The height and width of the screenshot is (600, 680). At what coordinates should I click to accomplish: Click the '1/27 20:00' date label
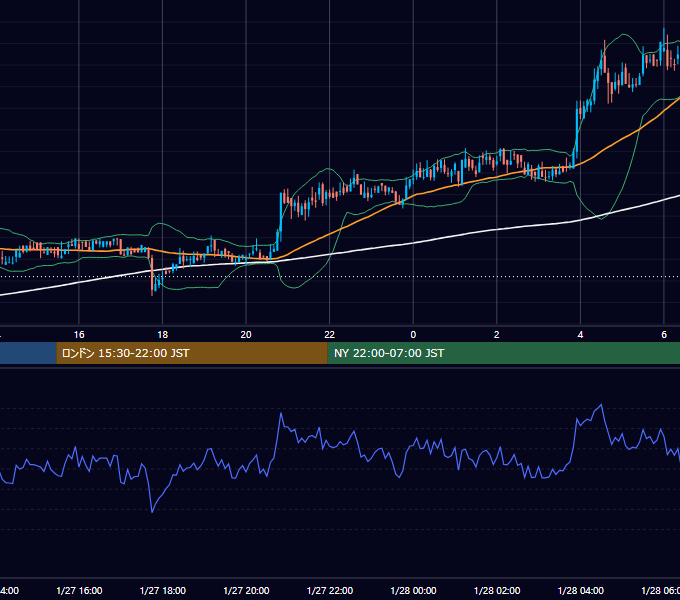coord(246,591)
